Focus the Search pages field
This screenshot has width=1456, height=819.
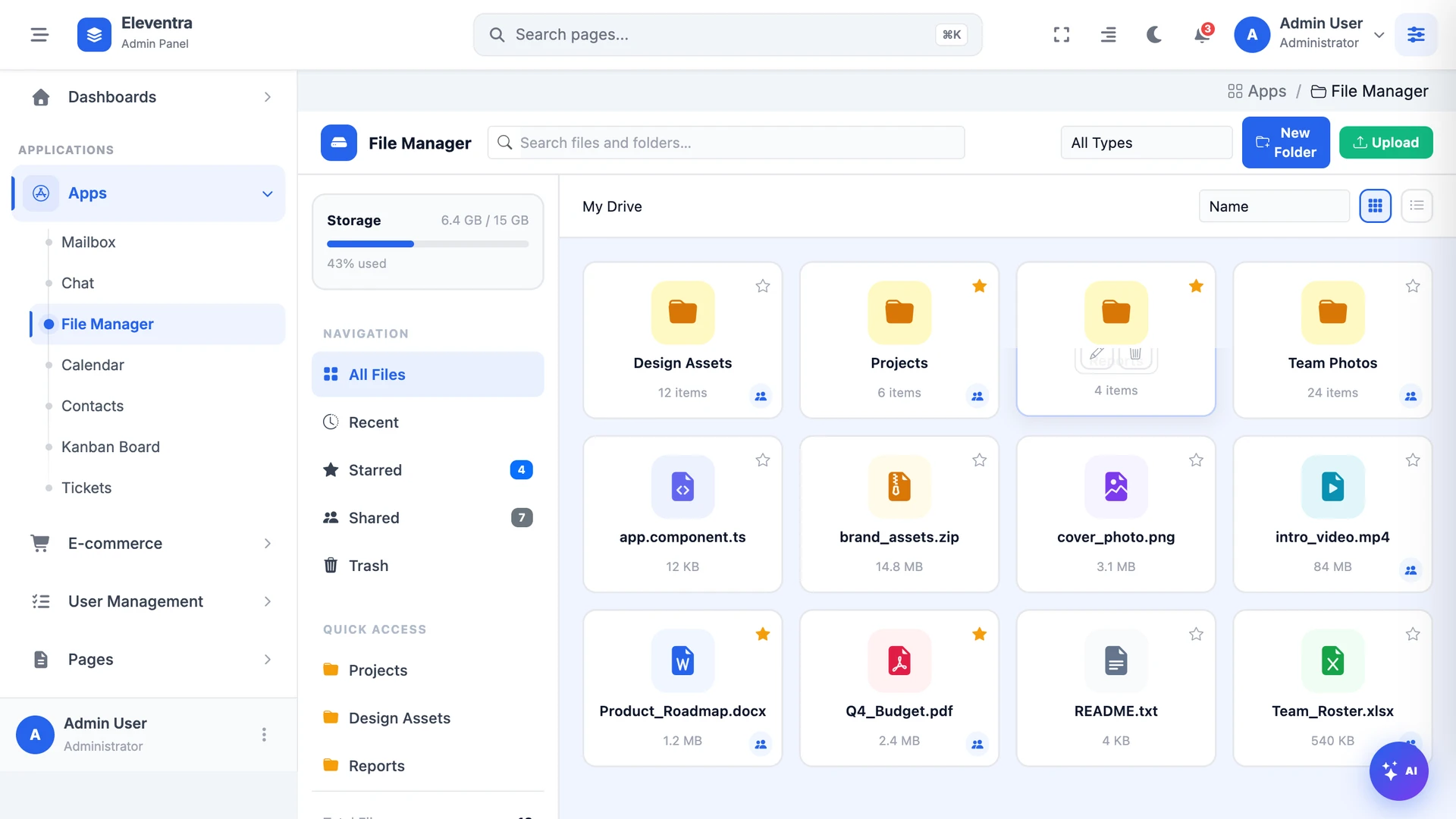(x=727, y=35)
